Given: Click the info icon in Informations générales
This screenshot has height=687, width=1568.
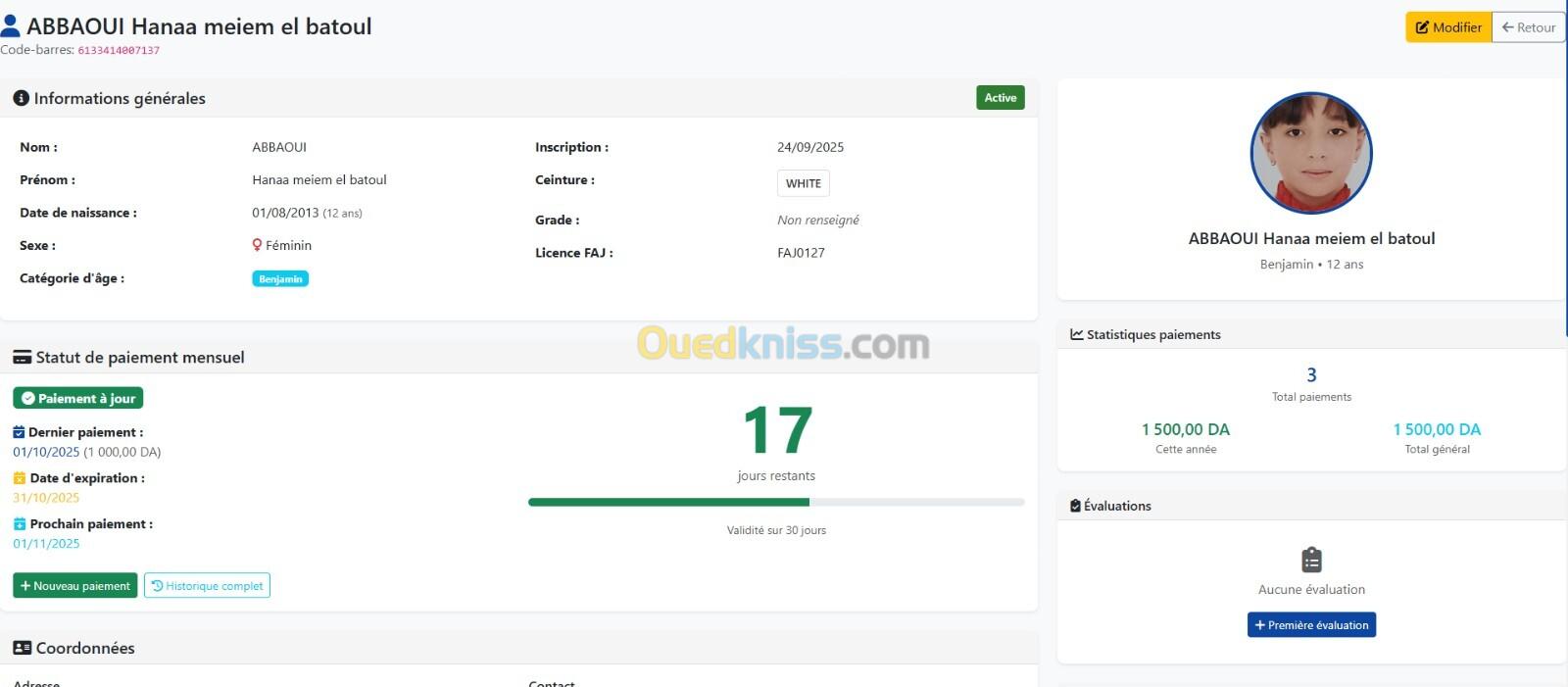Looking at the screenshot, I should point(21,98).
